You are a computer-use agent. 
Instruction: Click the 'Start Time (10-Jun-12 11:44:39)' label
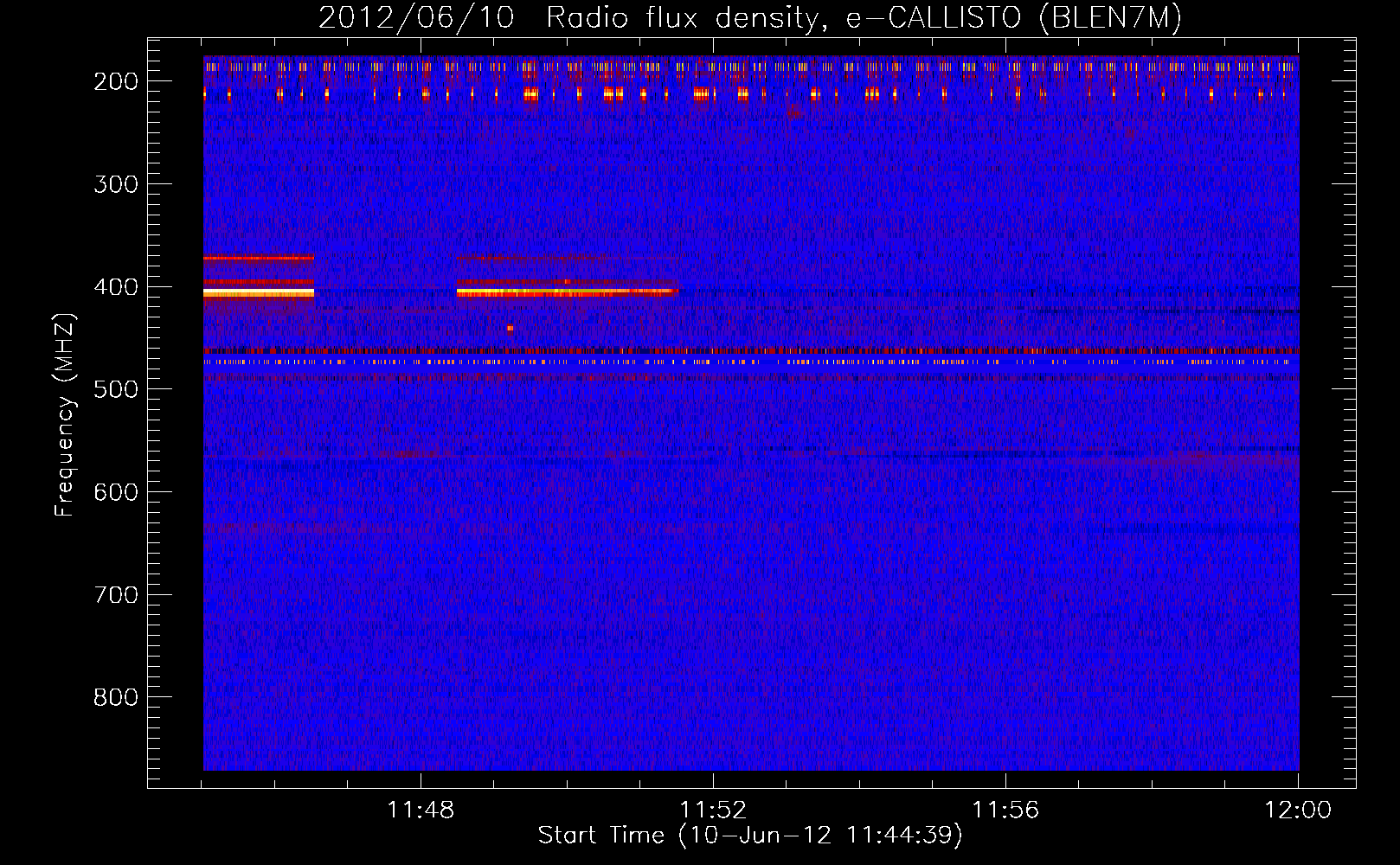pos(750,835)
